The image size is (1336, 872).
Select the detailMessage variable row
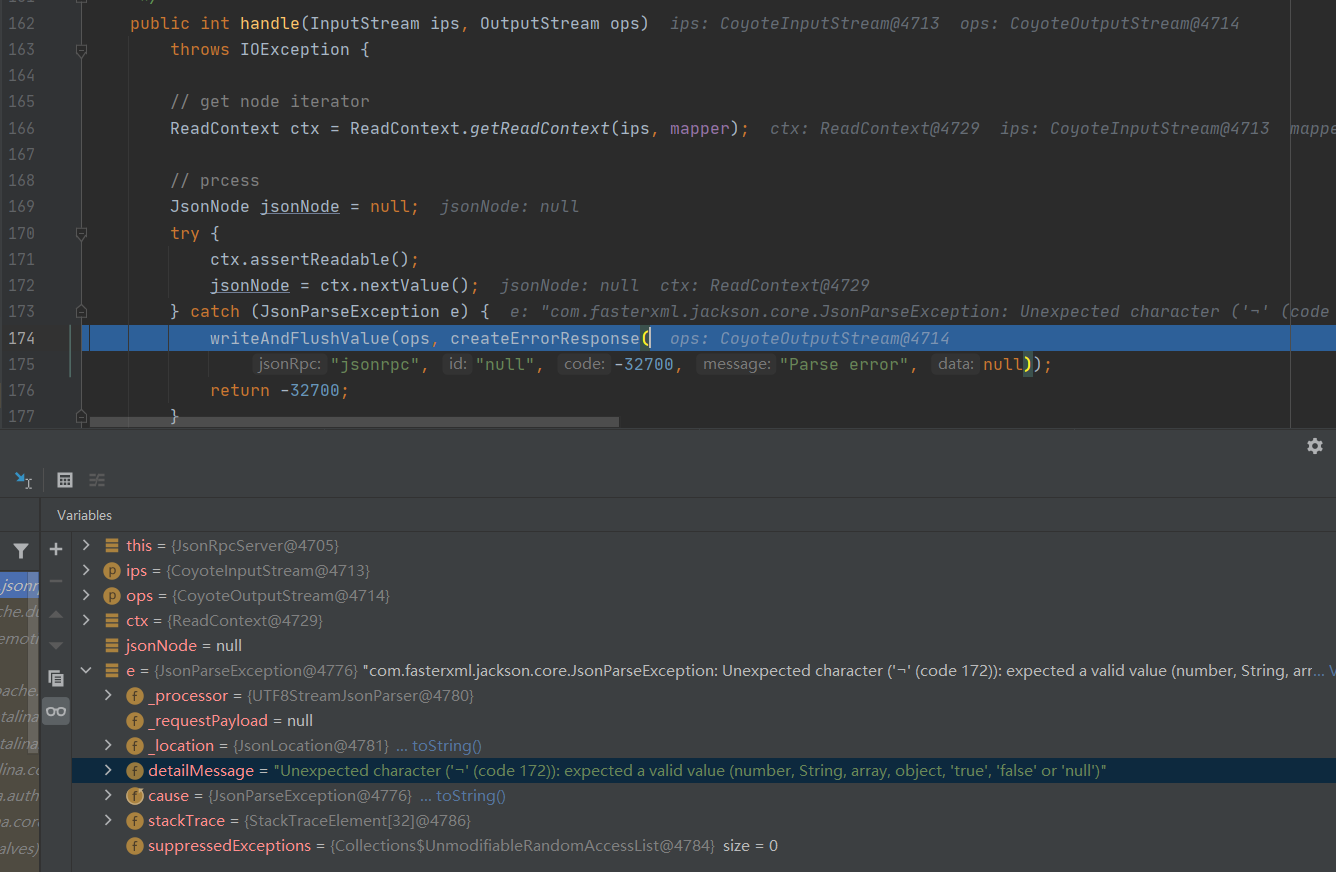tap(600, 771)
